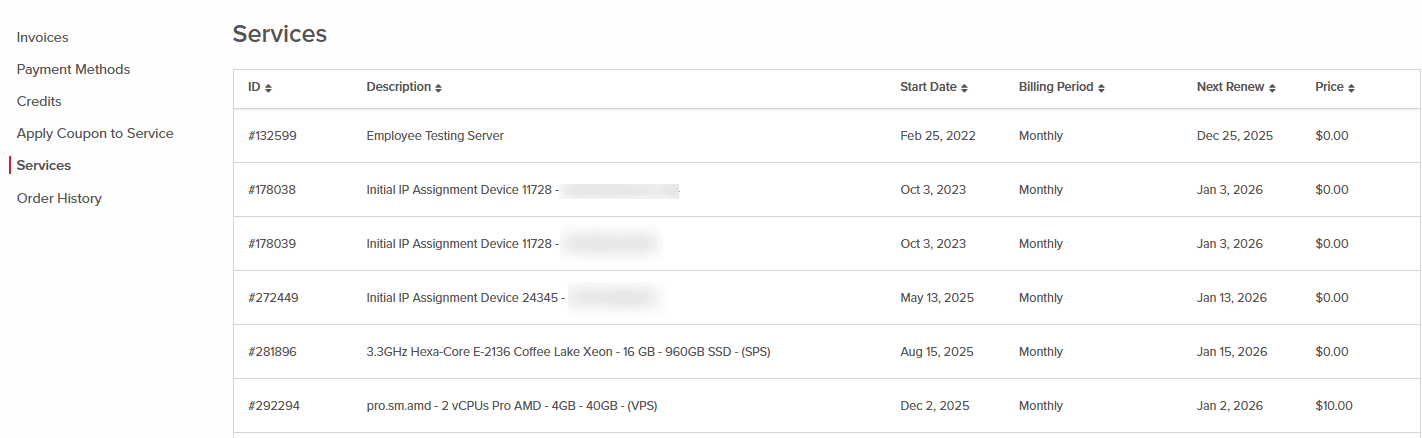This screenshot has width=1422, height=438.
Task: Open service ID #178038
Action: pyautogui.click(x=272, y=190)
